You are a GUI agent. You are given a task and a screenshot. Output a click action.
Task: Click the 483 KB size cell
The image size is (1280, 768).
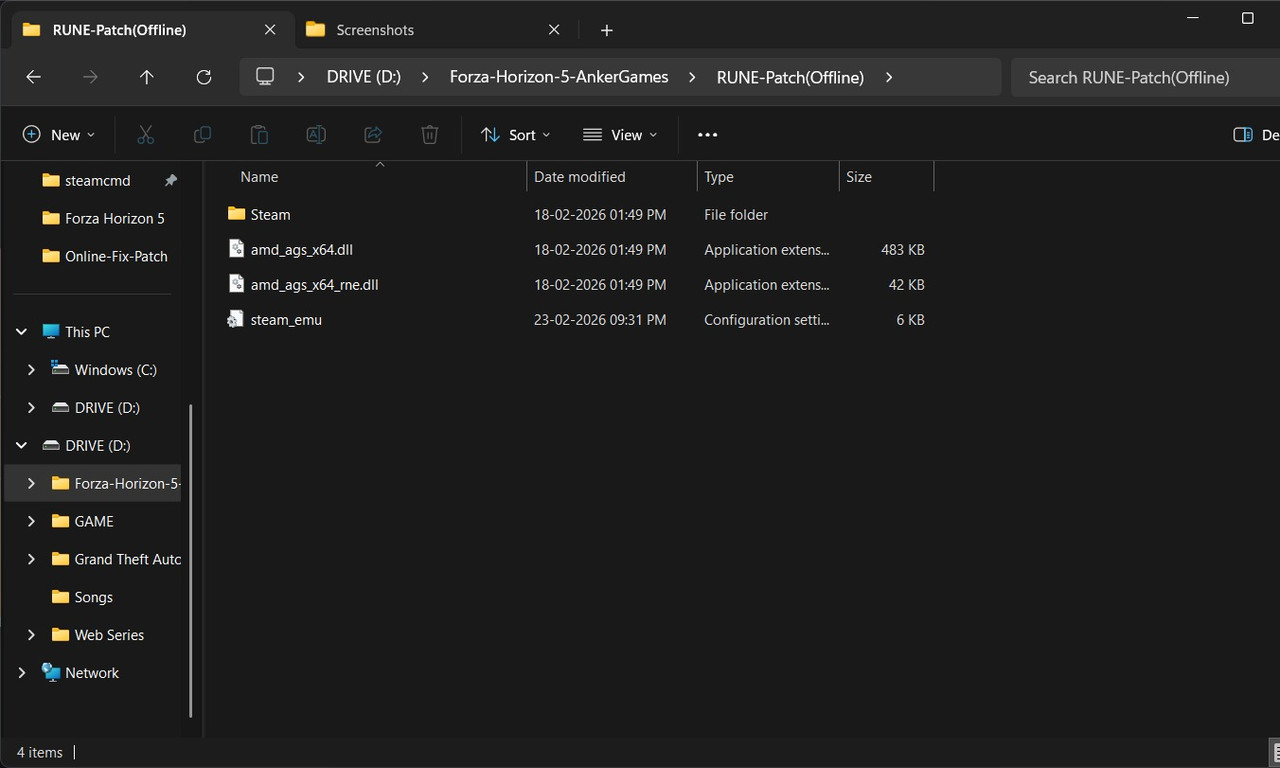pyautogui.click(x=902, y=249)
